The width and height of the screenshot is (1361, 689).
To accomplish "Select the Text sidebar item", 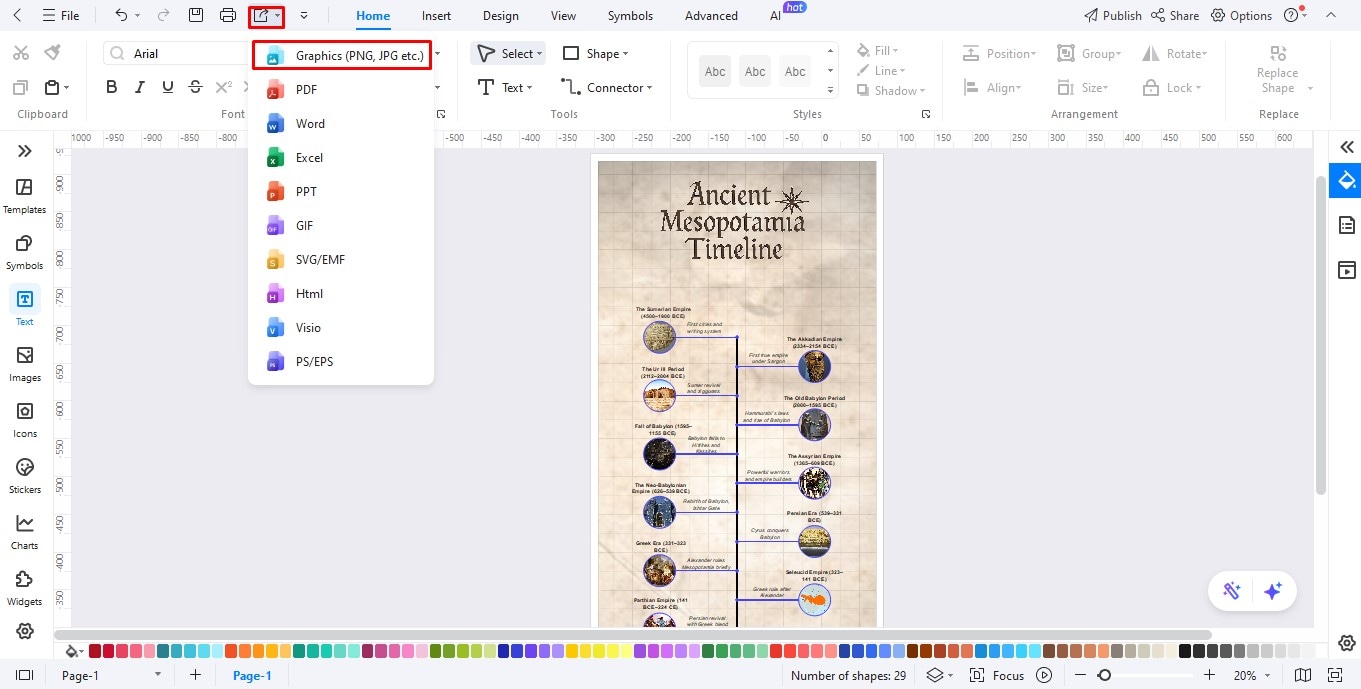I will 25,308.
